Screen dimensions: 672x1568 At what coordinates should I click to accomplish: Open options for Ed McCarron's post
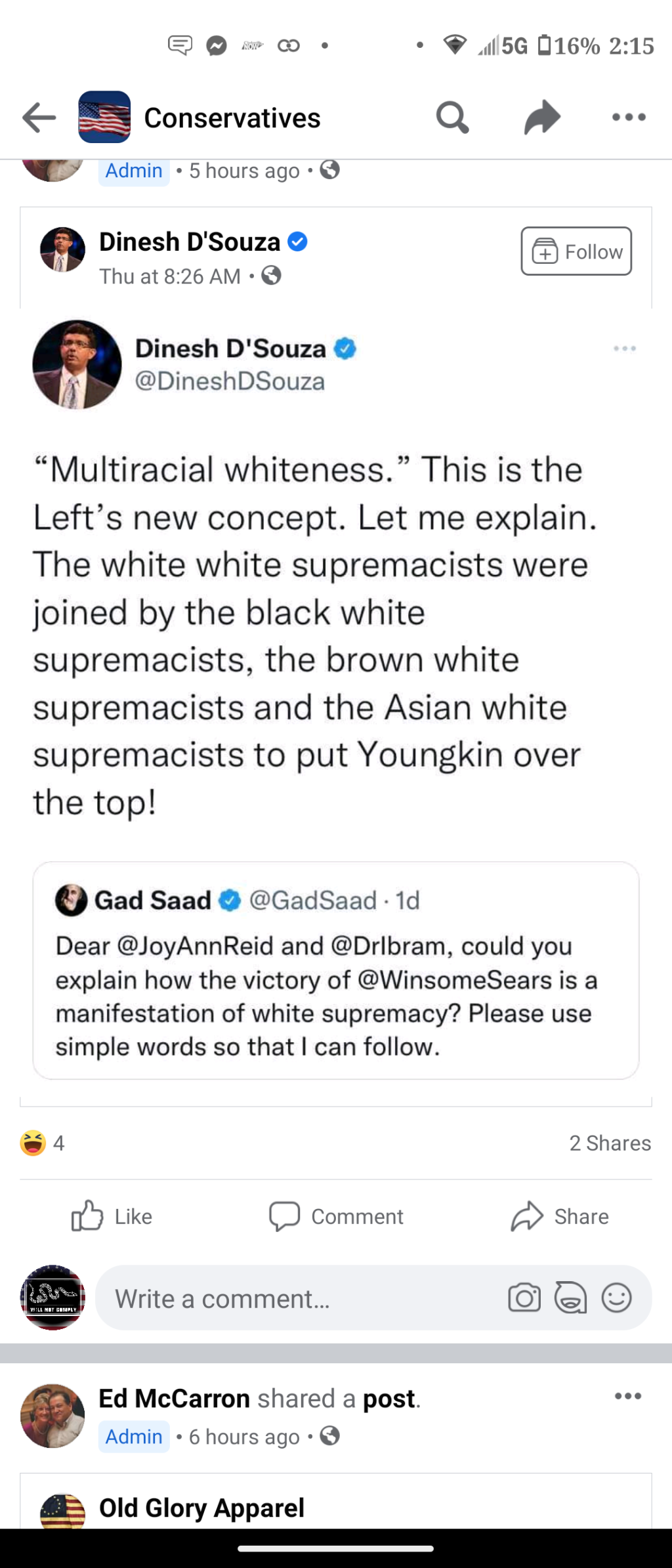coord(628,1396)
